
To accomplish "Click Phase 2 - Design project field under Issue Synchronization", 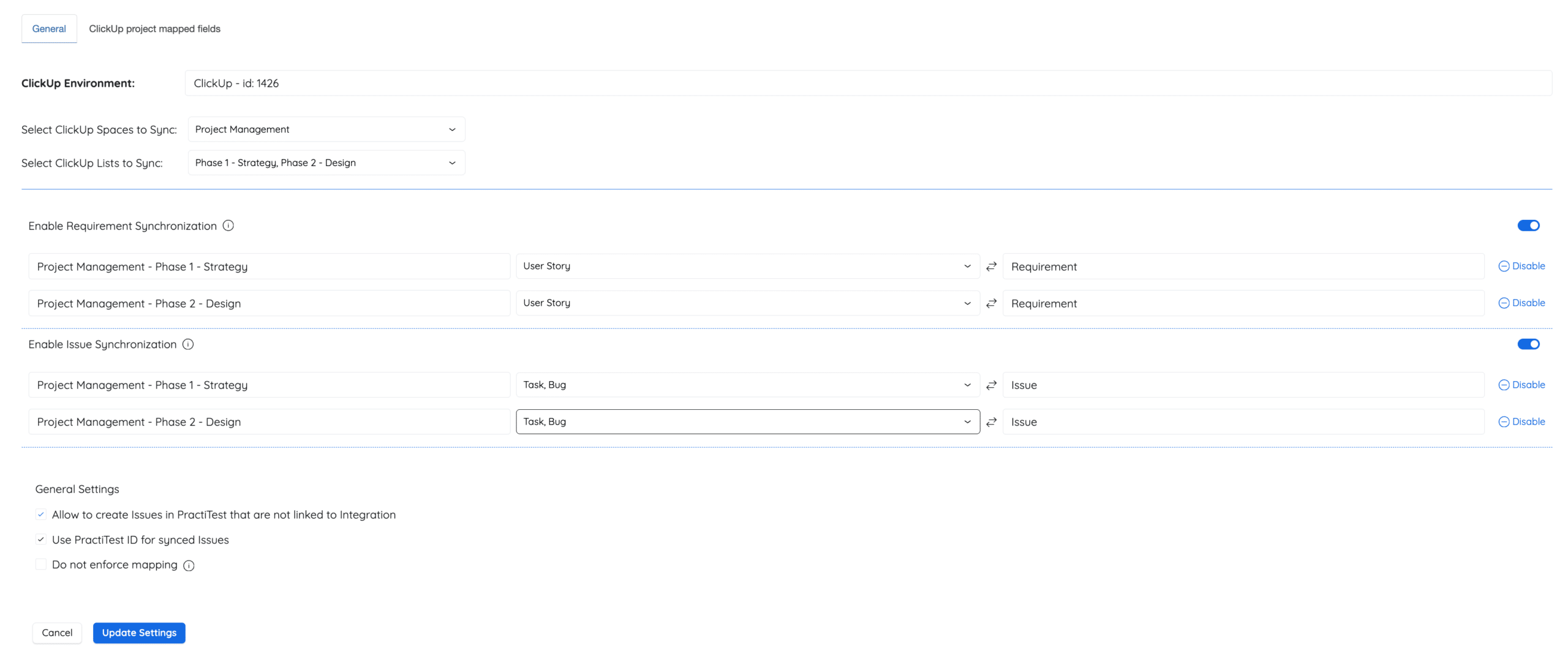I will tap(269, 422).
